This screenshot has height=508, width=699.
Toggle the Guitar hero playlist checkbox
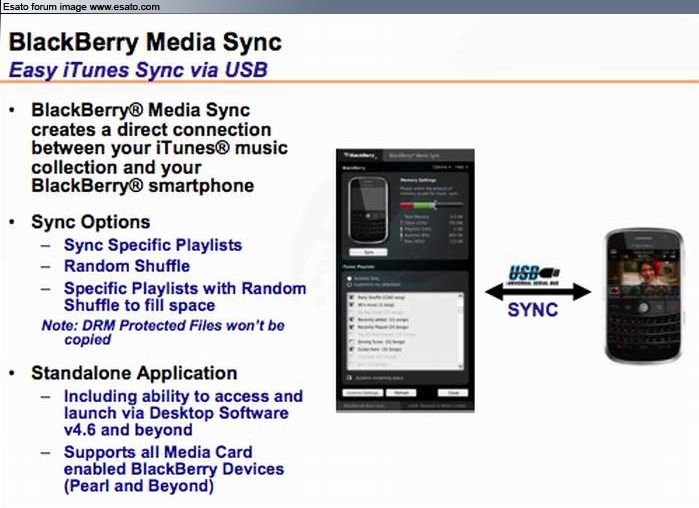coord(351,349)
